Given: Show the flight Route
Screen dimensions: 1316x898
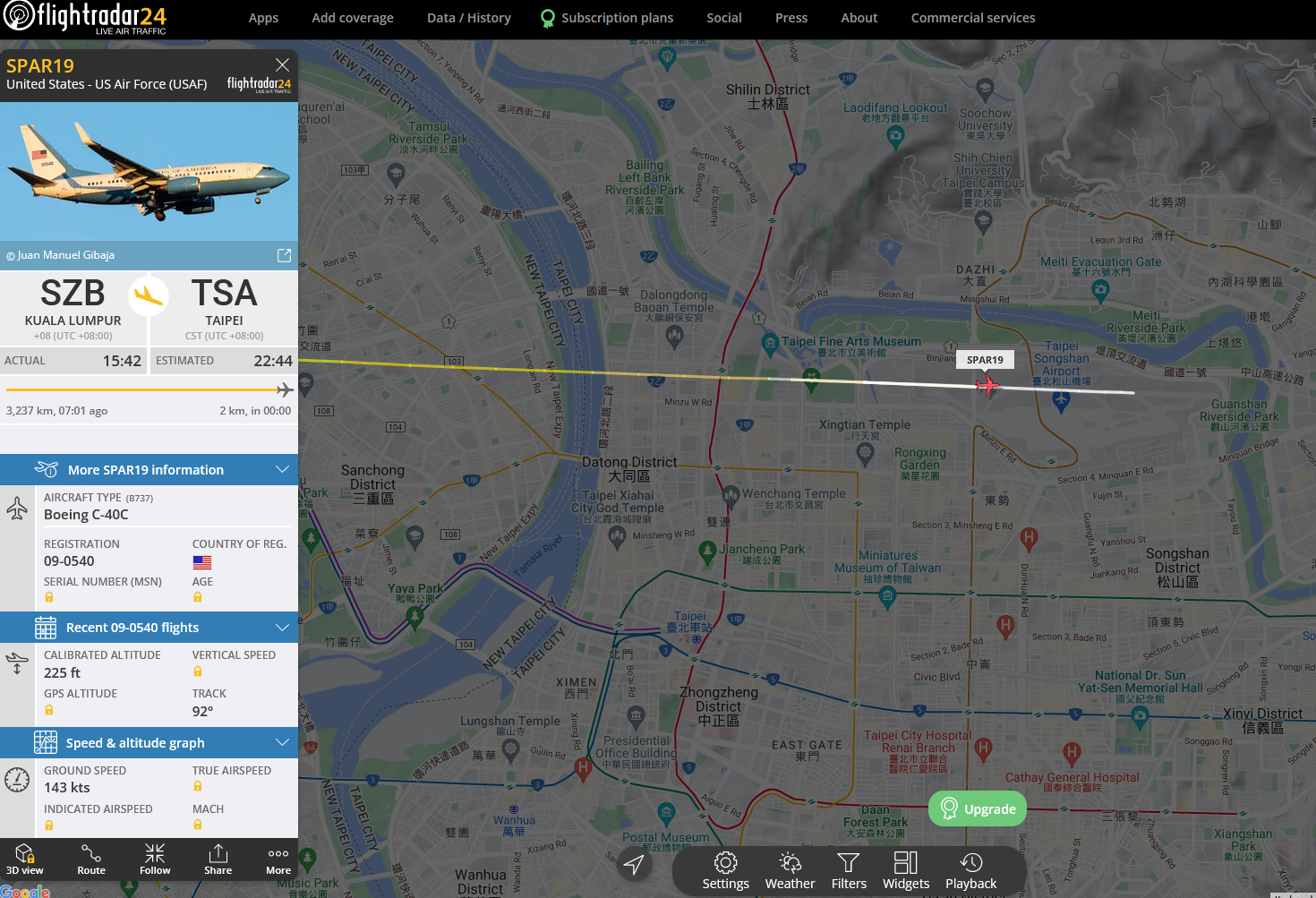Looking at the screenshot, I should pyautogui.click(x=91, y=859).
